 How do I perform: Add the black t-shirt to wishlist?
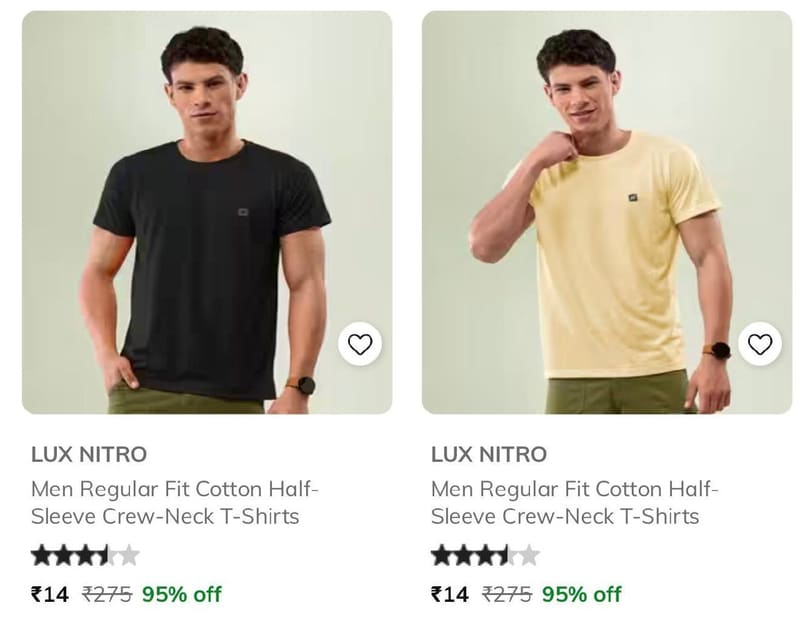point(360,344)
